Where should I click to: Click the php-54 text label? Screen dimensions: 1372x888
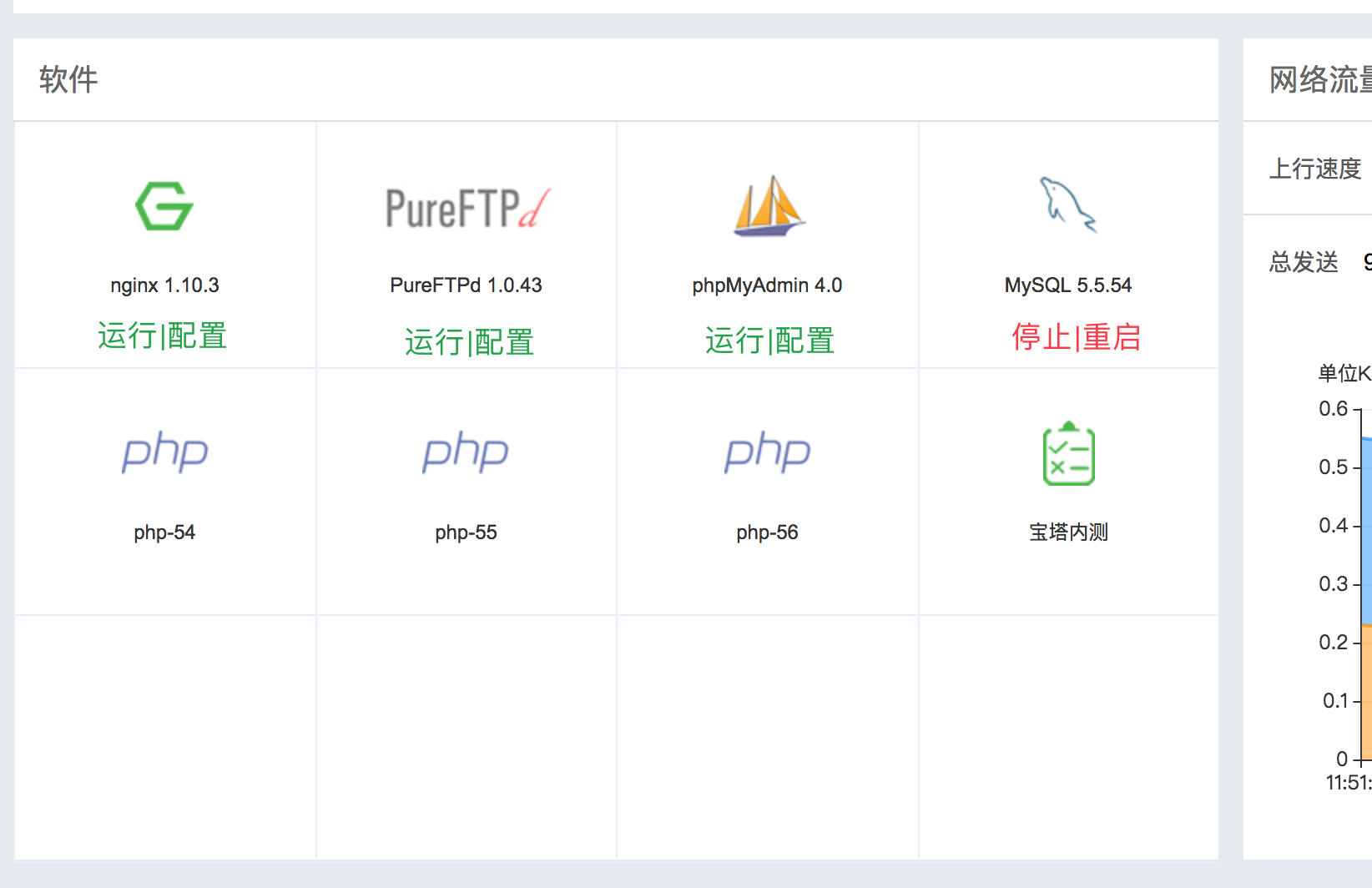(x=164, y=532)
